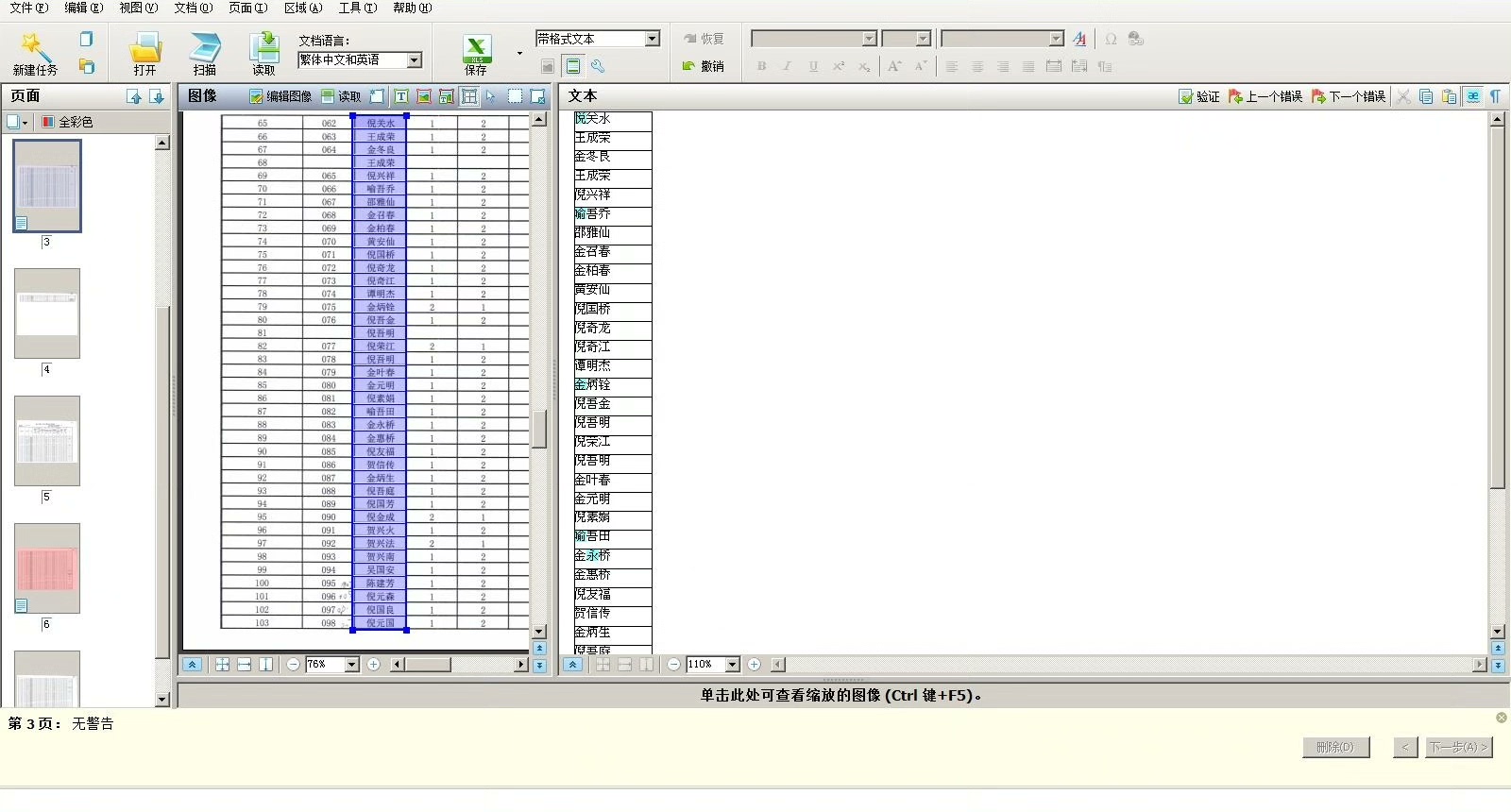Select page 3 thumbnail

tap(47, 186)
